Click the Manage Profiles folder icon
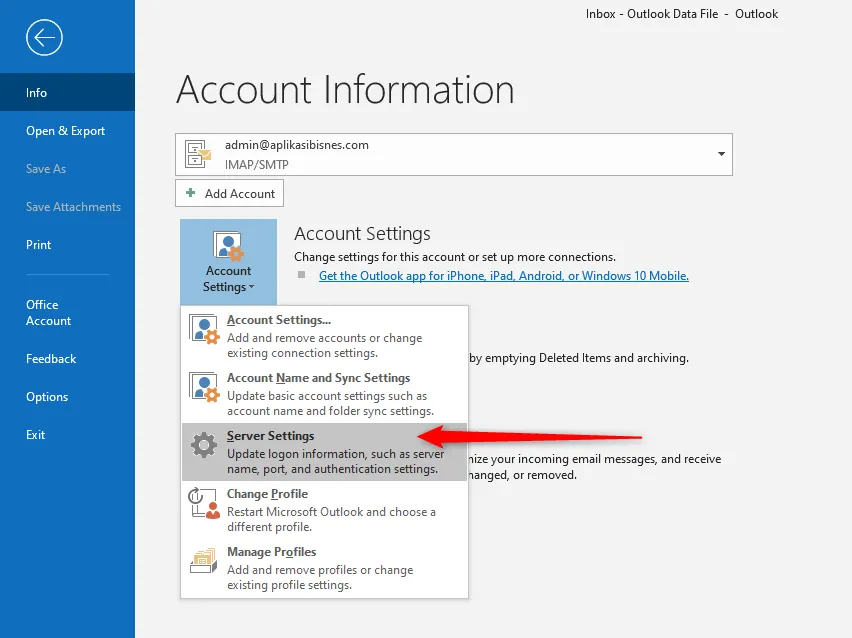Screen dimensions: 852x638 click(x=204, y=561)
